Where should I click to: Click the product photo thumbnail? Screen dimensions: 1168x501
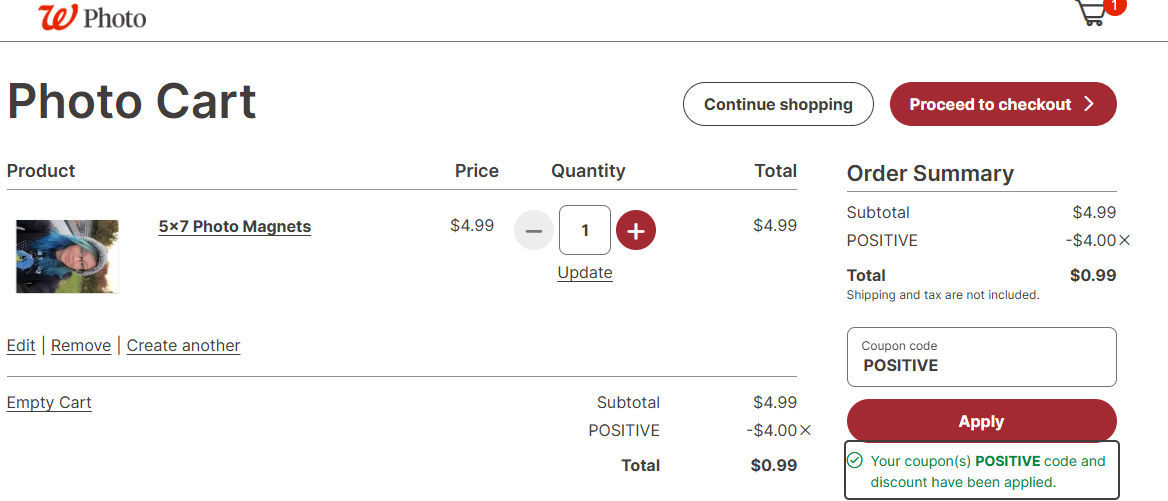pyautogui.click(x=68, y=256)
